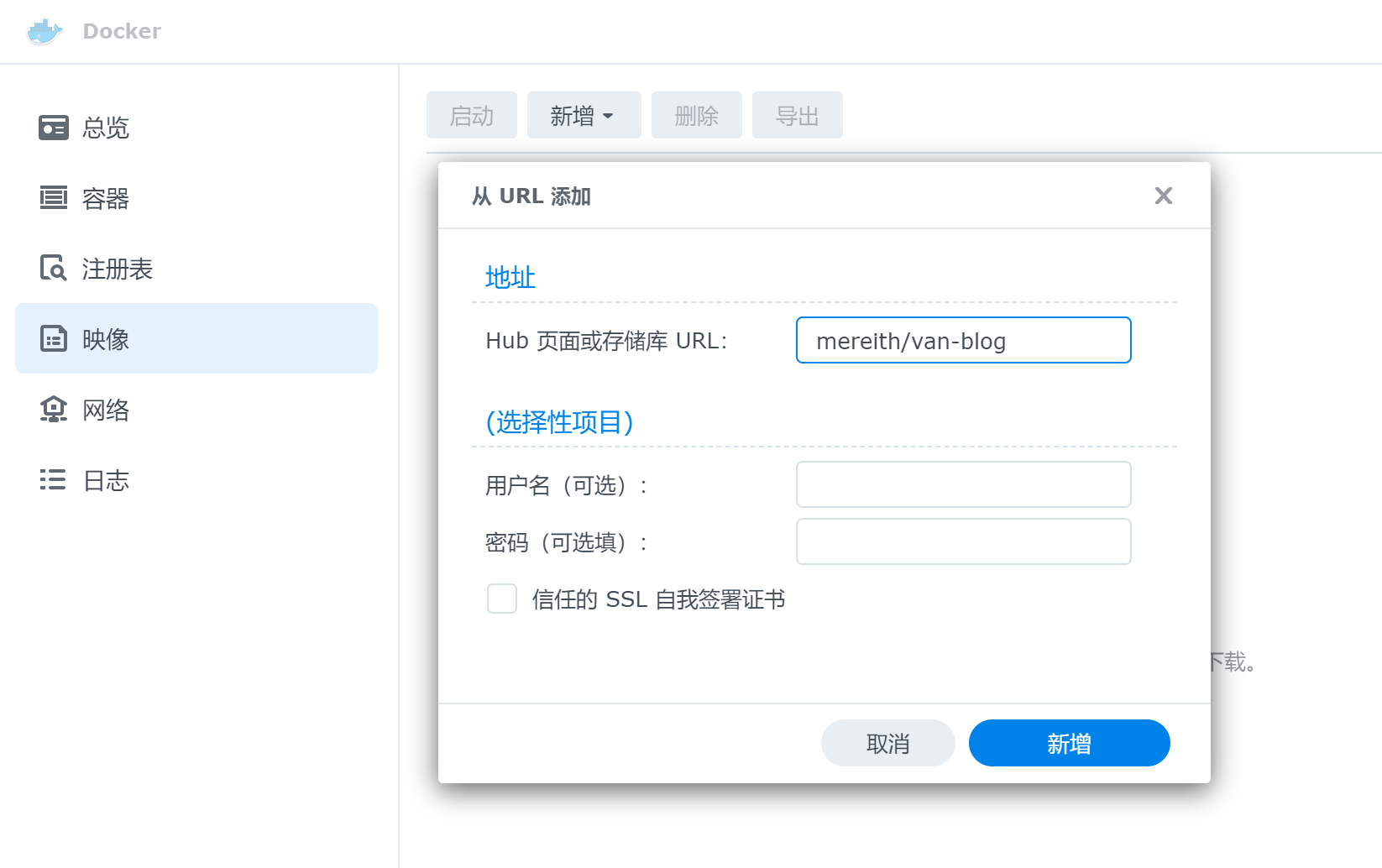View 日志 sidebar label

106,480
